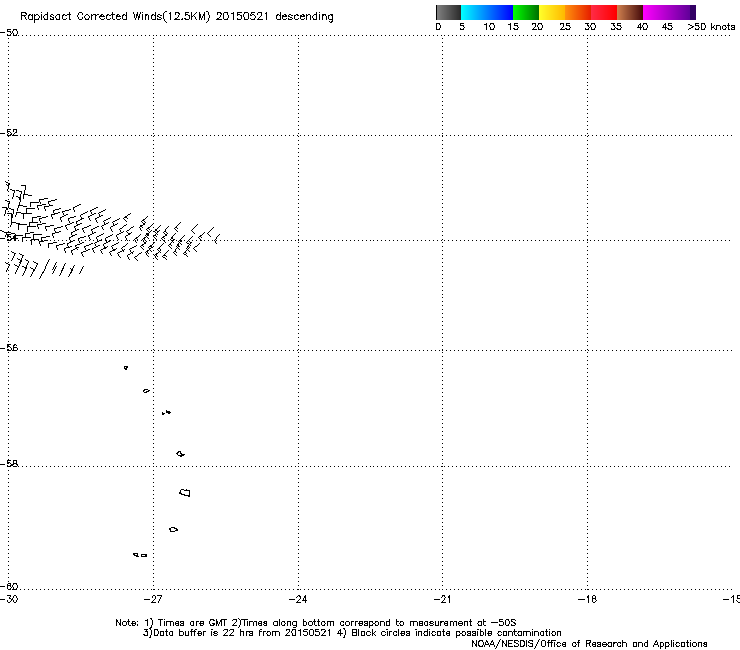Click the magenta 40-45 knots color swatch
The height and width of the screenshot is (650, 740).
pyautogui.click(x=656, y=12)
